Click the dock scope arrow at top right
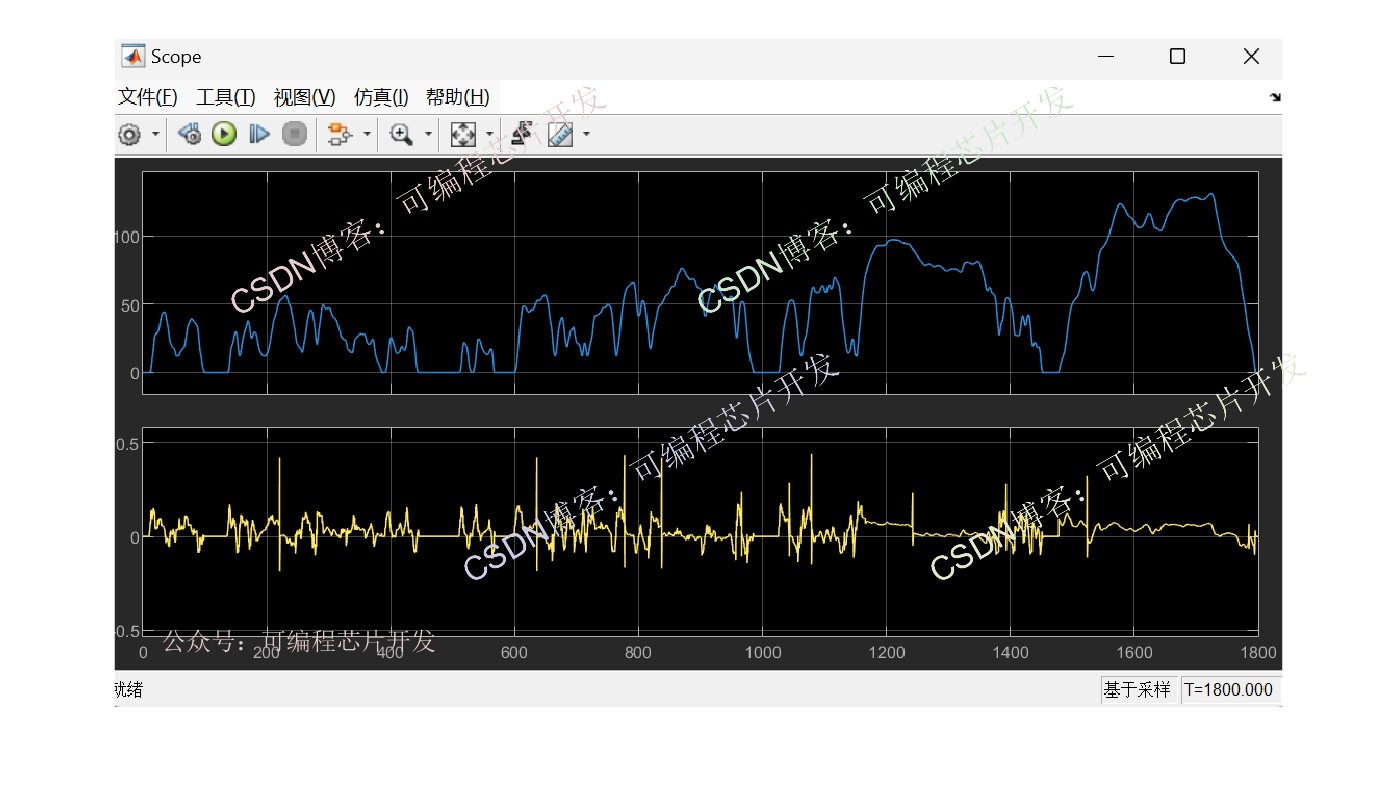This screenshot has height=809, width=1398. tap(1275, 97)
